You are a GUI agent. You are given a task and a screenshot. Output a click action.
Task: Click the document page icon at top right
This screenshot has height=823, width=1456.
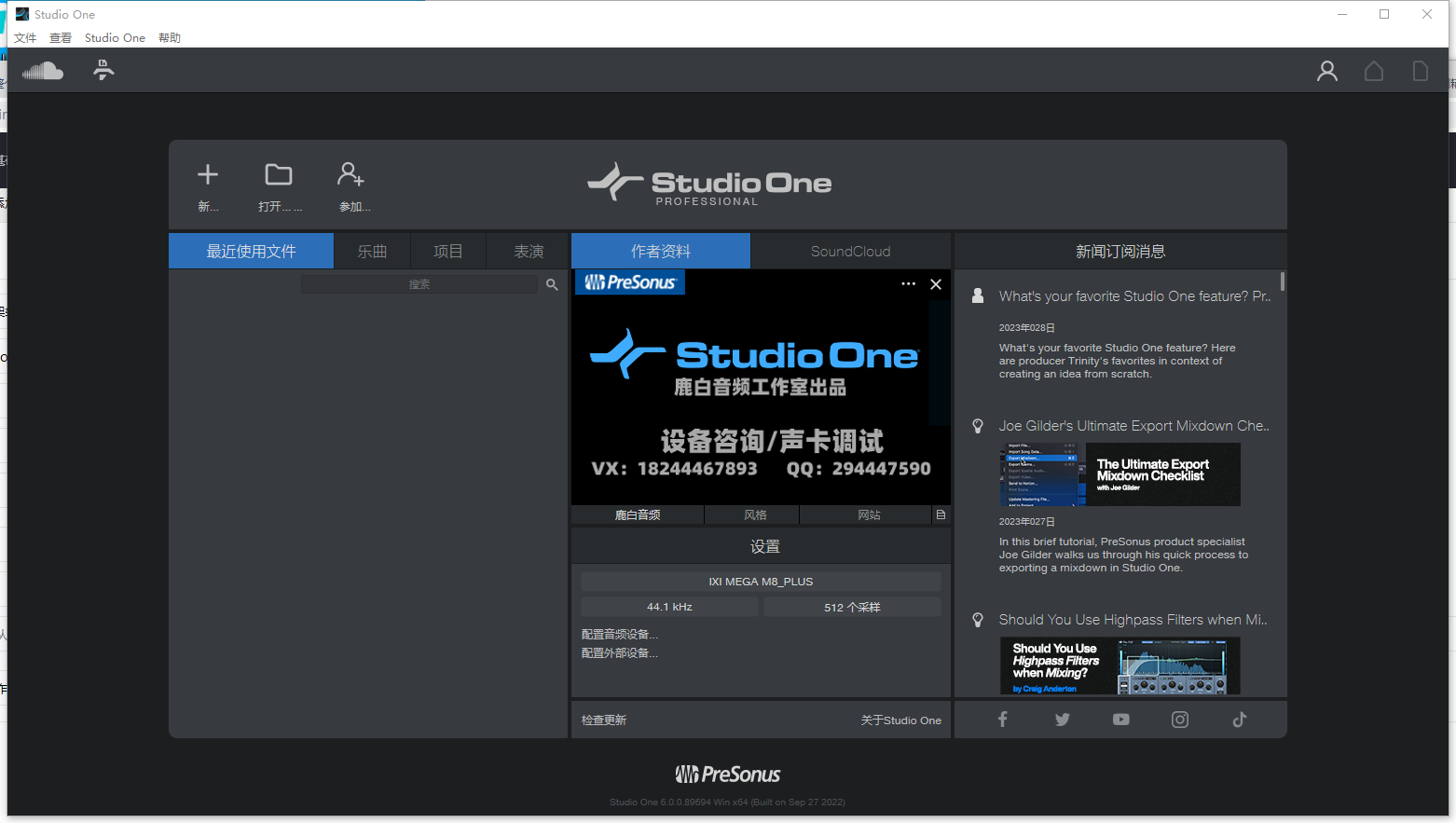[1421, 71]
